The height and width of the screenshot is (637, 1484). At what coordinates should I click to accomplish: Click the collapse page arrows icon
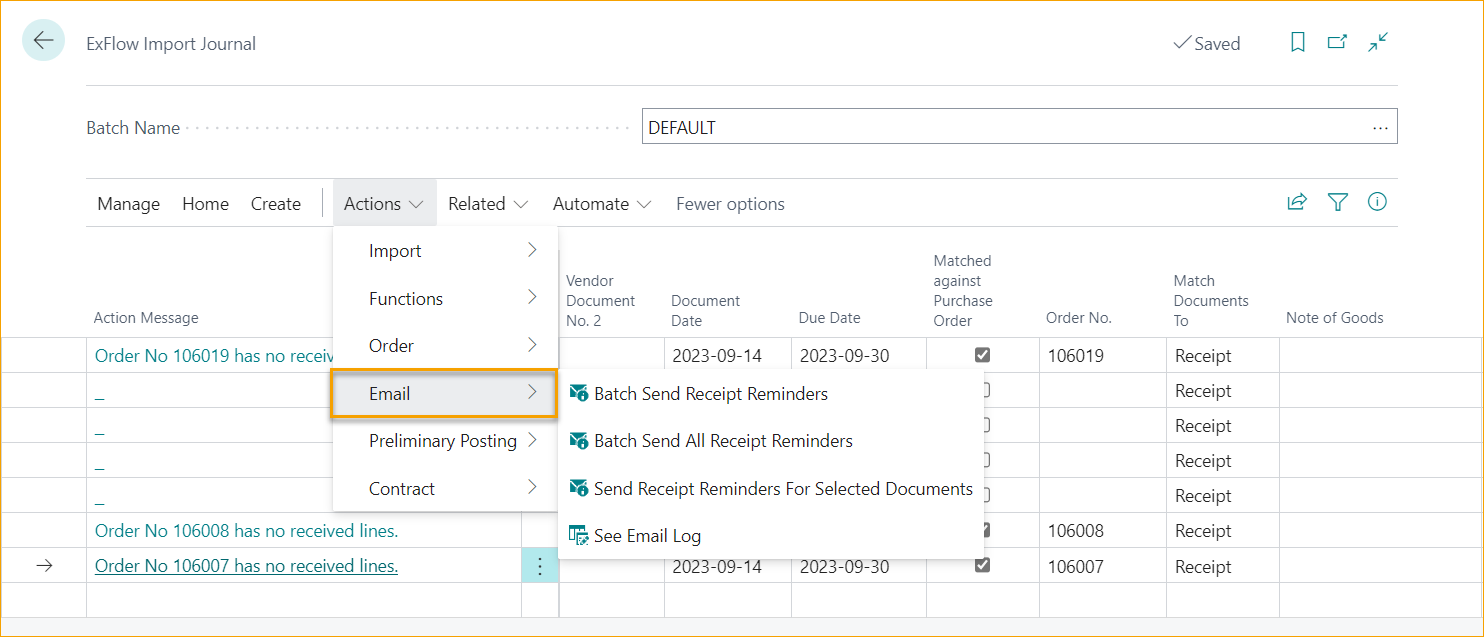[x=1378, y=43]
